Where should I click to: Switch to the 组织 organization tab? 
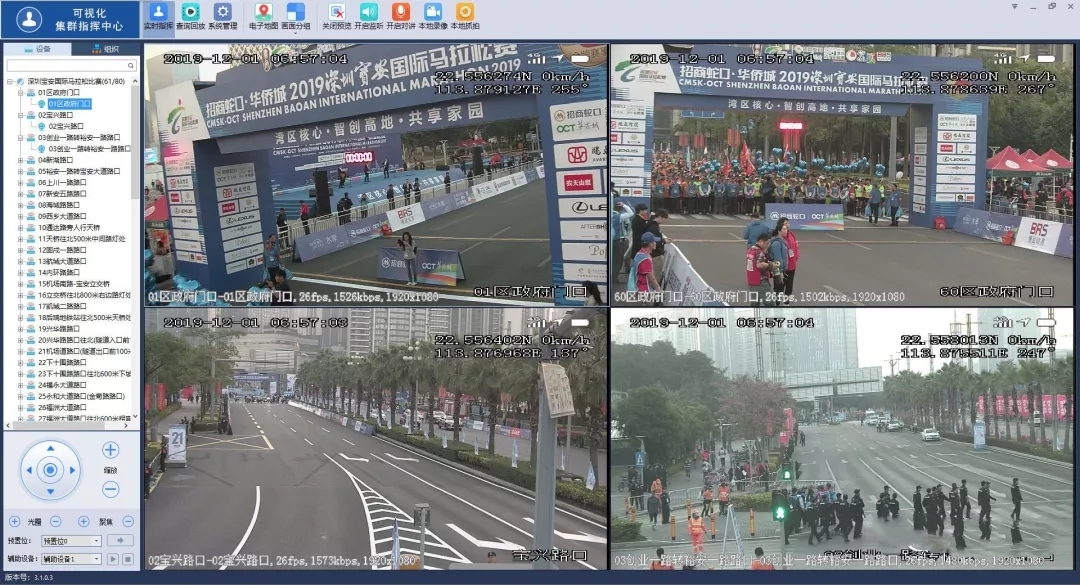point(105,49)
